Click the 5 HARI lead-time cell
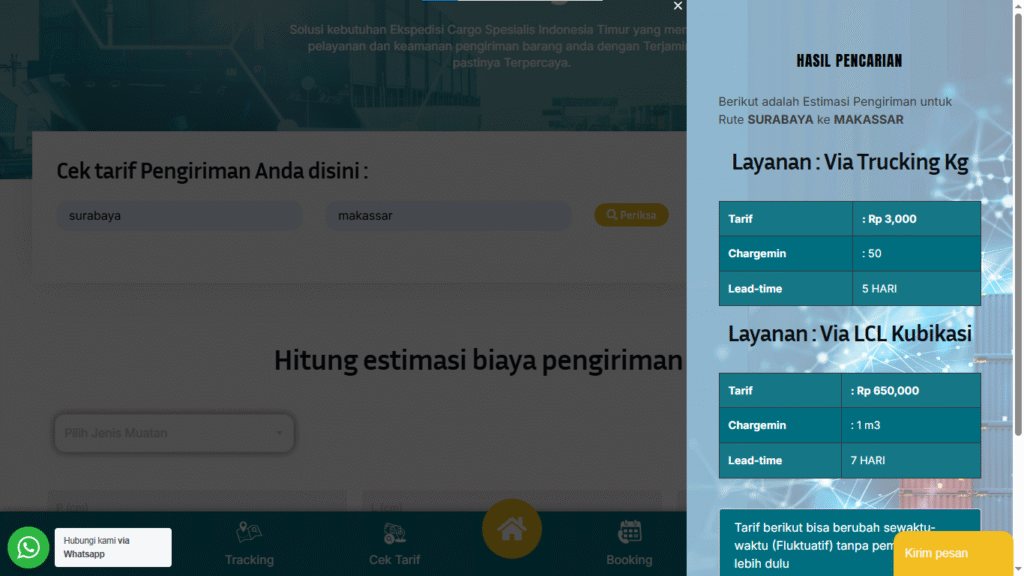Viewport: 1024px width, 576px height. click(915, 289)
